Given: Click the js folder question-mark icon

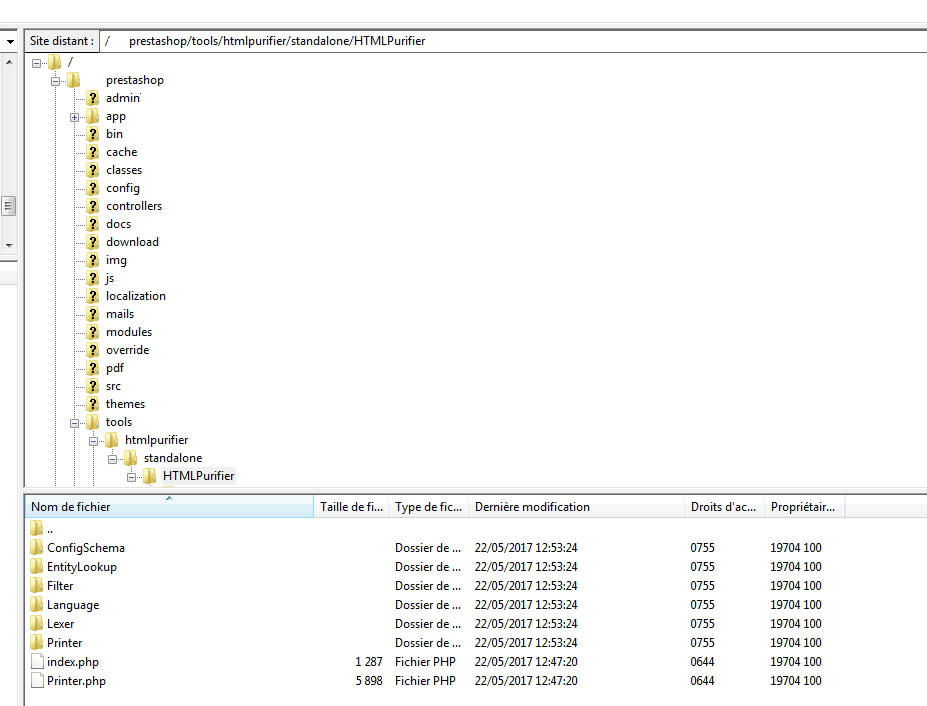Looking at the screenshot, I should click(93, 278).
